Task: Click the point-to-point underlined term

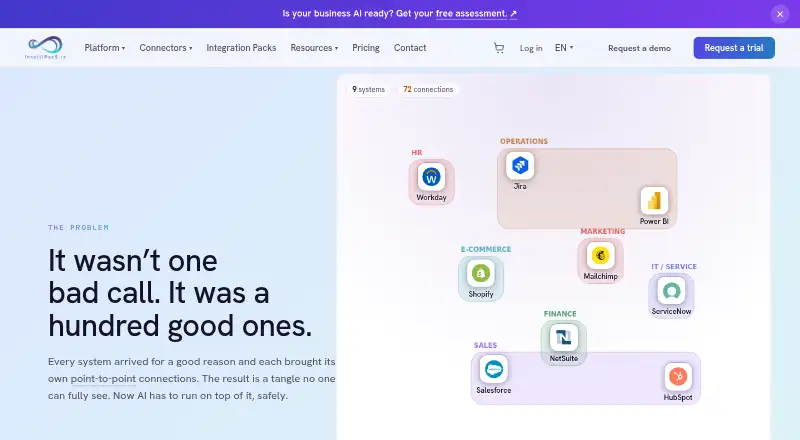Action: click(x=103, y=379)
